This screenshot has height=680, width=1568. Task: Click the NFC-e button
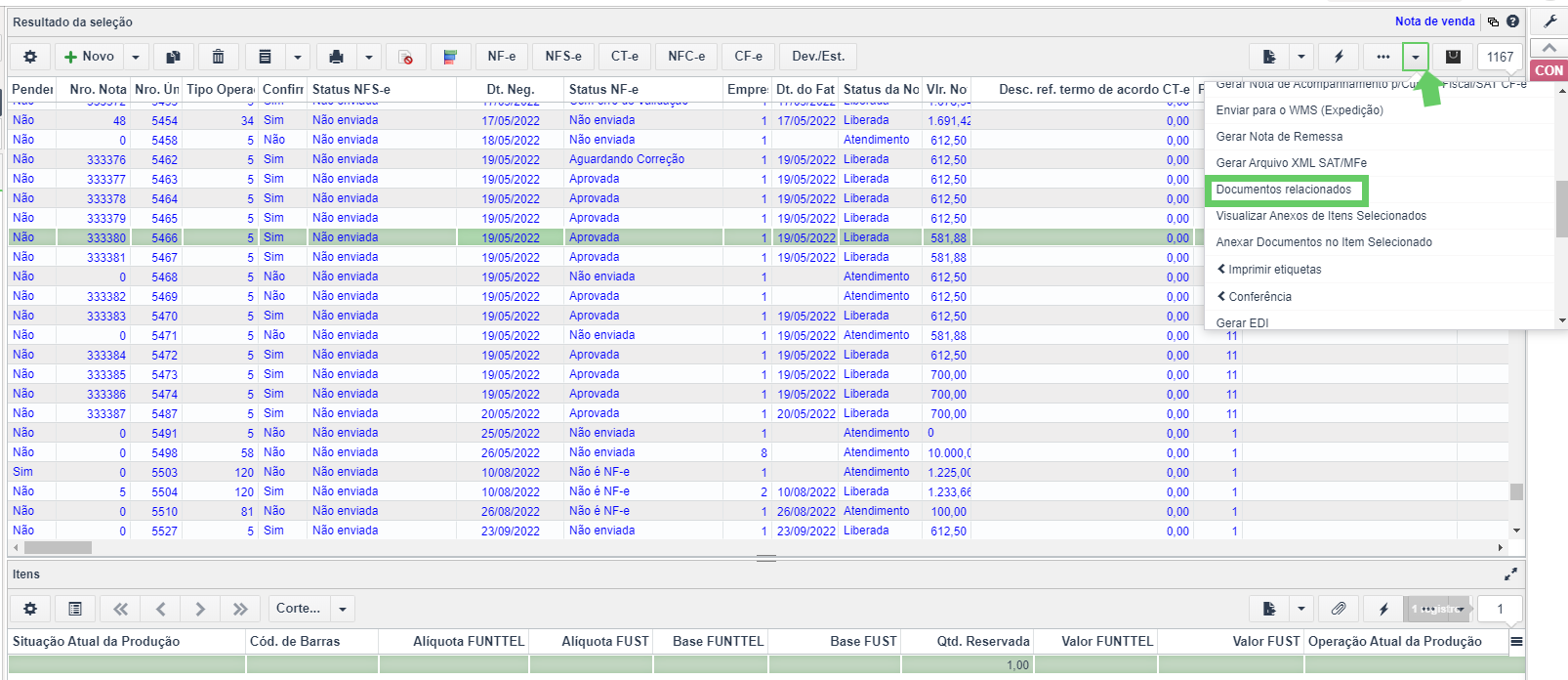tap(686, 57)
